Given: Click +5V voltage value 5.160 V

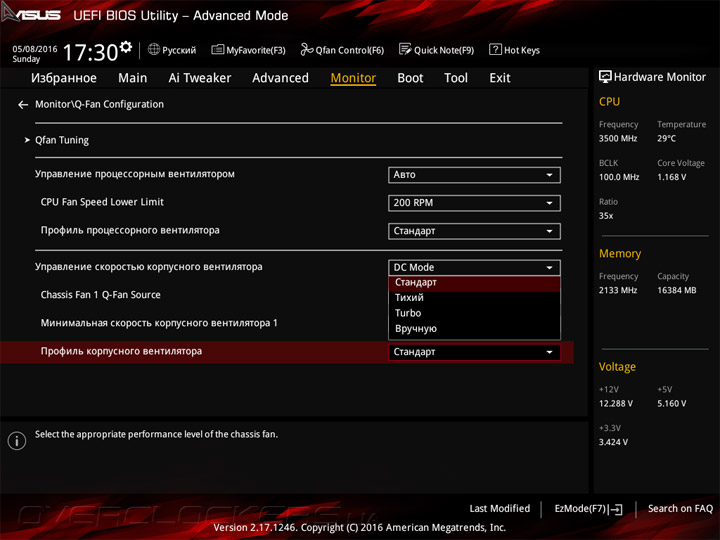Looking at the screenshot, I should point(672,404).
